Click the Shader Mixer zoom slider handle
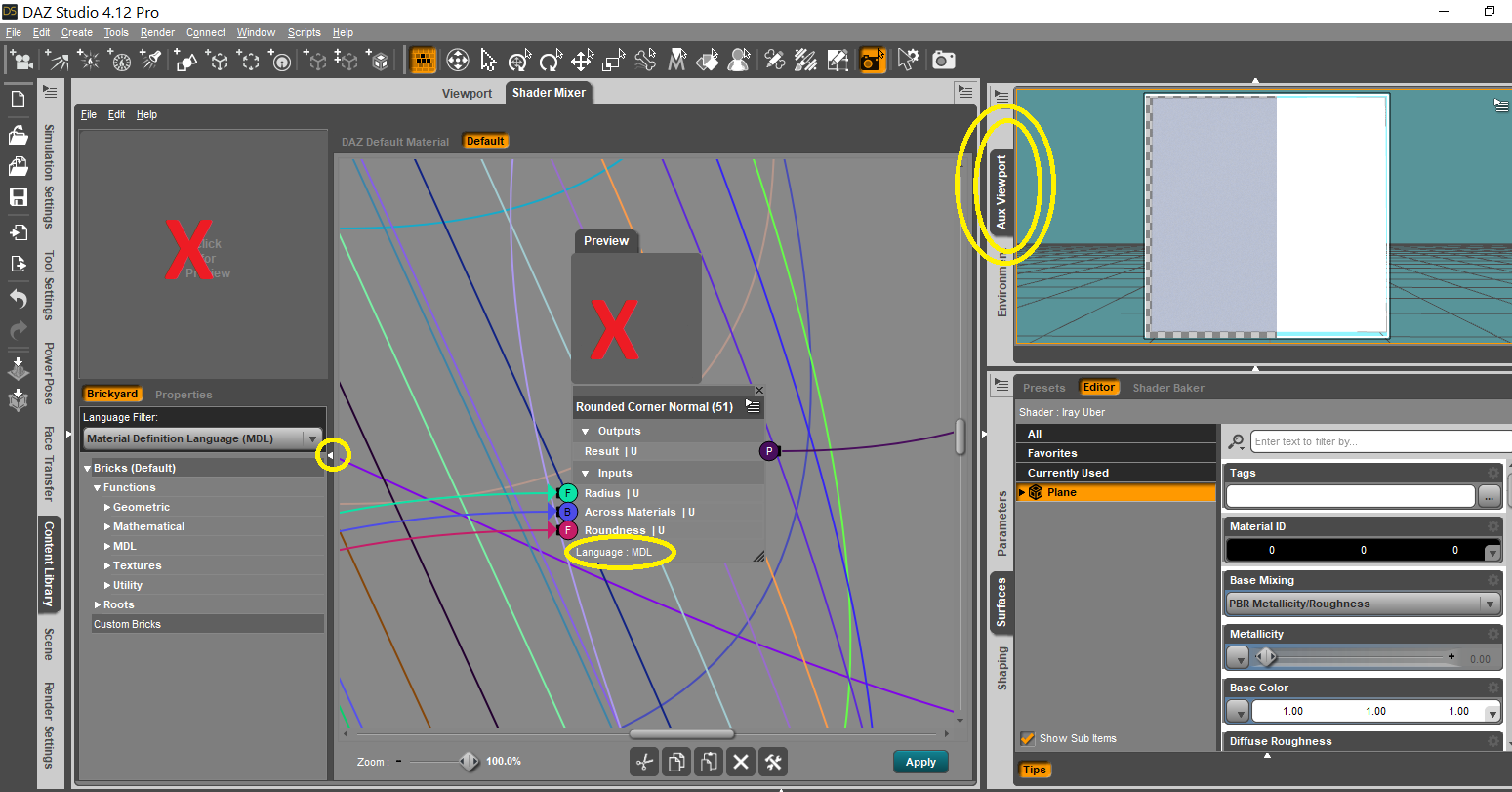This screenshot has height=792, width=1512. (x=470, y=761)
